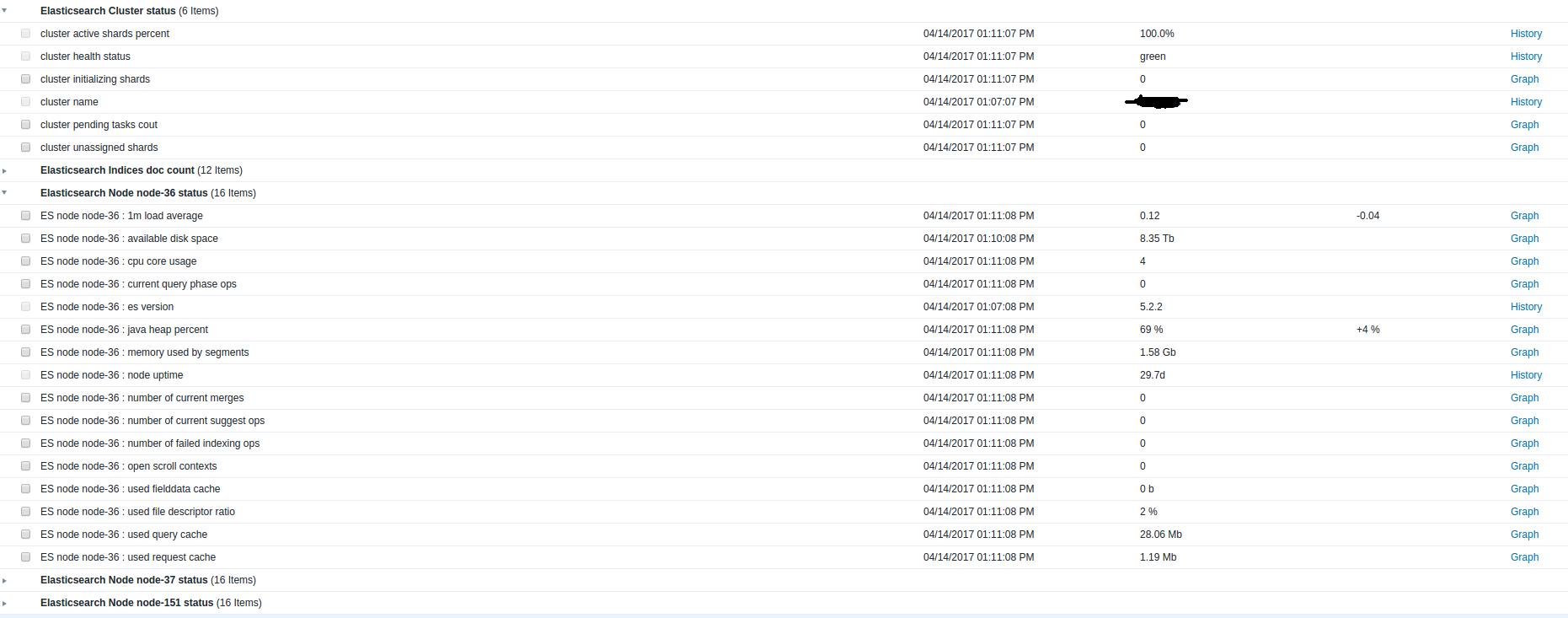The width and height of the screenshot is (1568, 618).
Task: Open History for node-36 node uptime
Action: [1526, 375]
